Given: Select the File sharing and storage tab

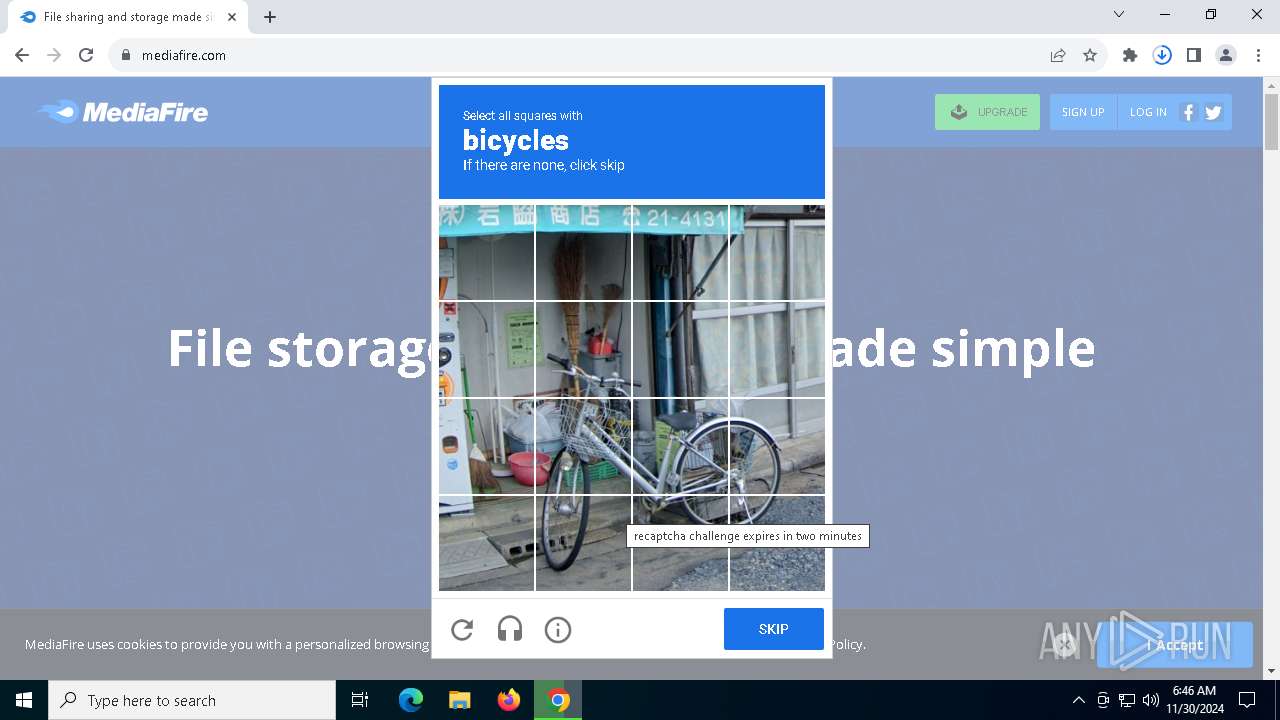Looking at the screenshot, I should (128, 17).
